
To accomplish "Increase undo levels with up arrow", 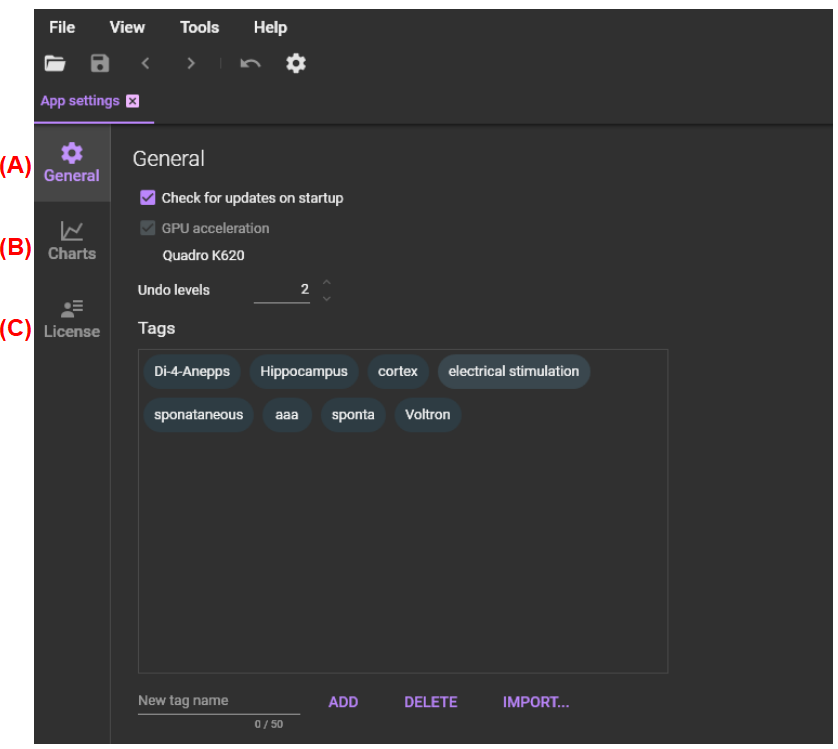I will [326, 282].
